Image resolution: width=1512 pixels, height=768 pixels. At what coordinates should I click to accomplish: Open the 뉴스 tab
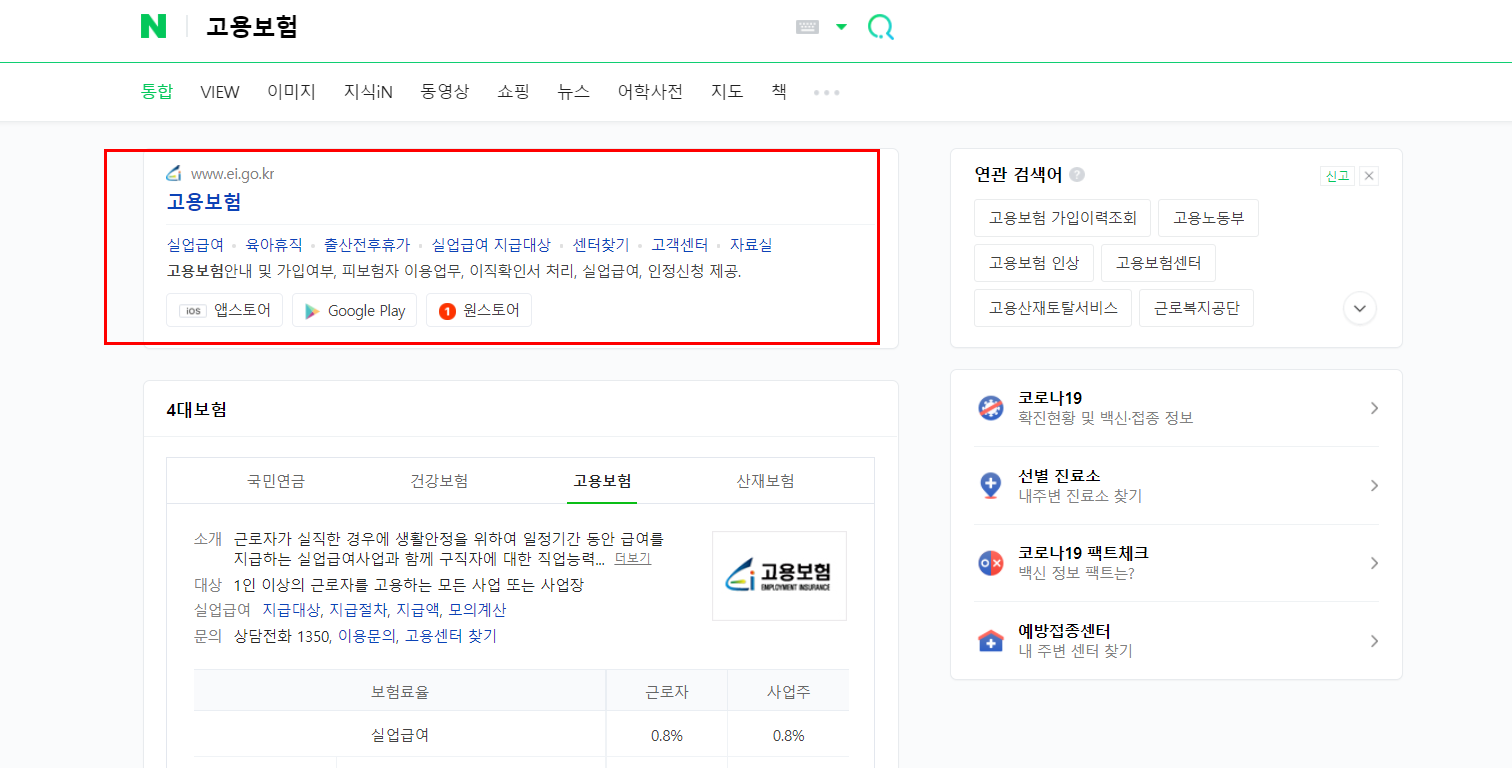tap(574, 92)
